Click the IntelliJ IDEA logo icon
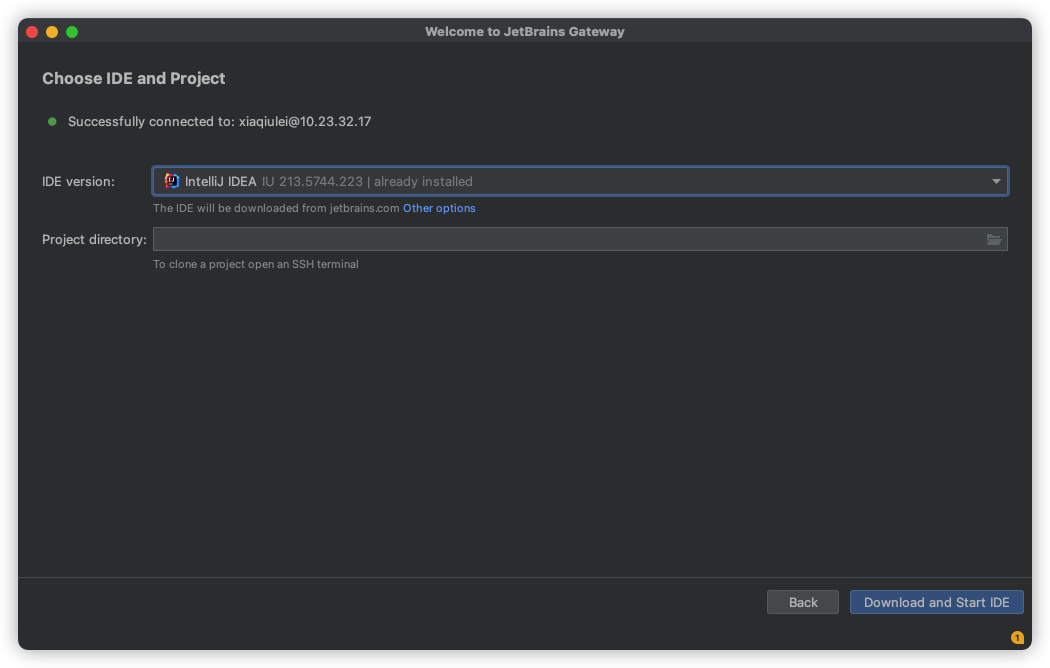 [172, 181]
